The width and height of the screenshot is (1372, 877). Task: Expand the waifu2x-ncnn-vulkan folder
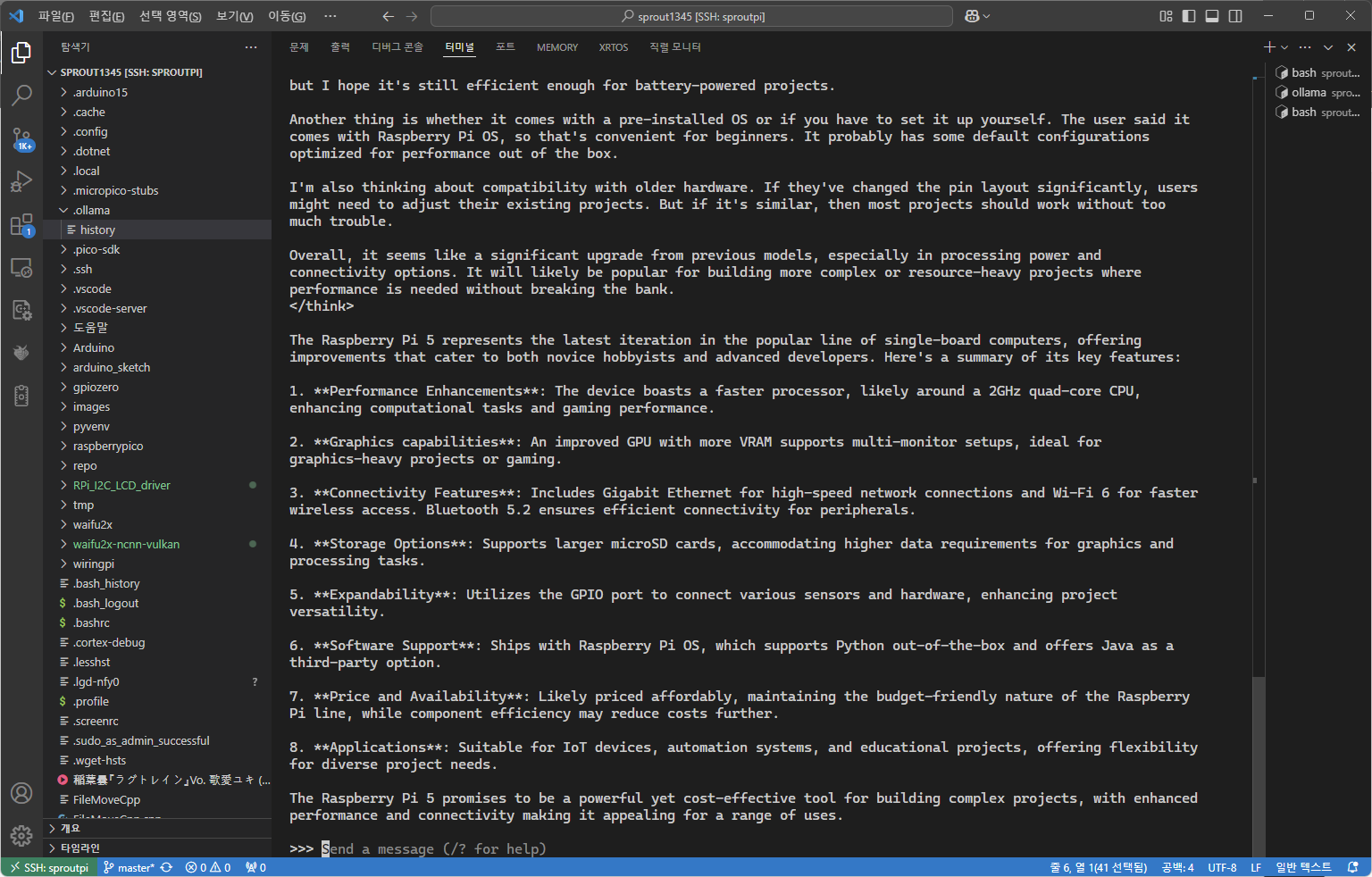(157, 544)
